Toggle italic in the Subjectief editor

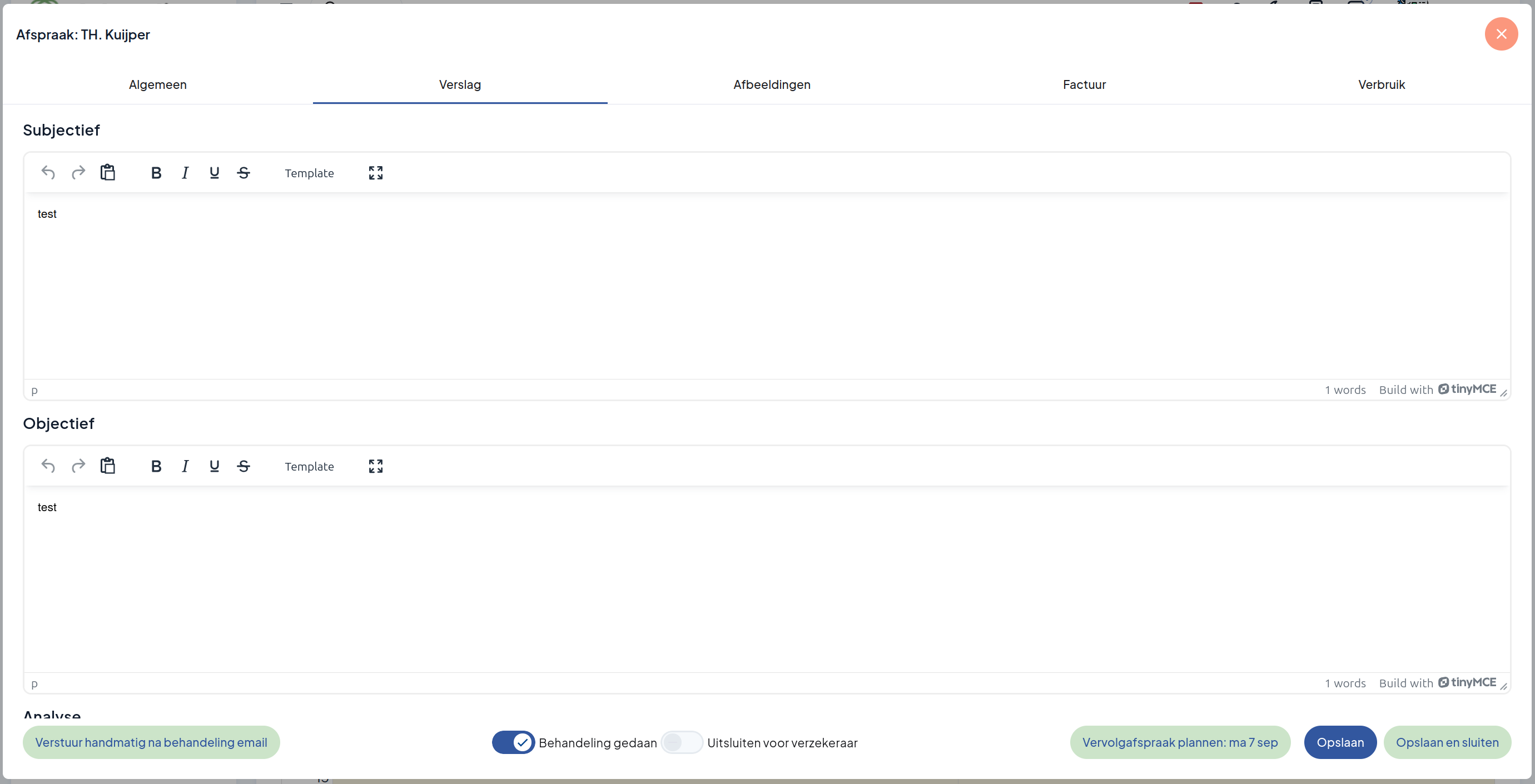tap(185, 173)
